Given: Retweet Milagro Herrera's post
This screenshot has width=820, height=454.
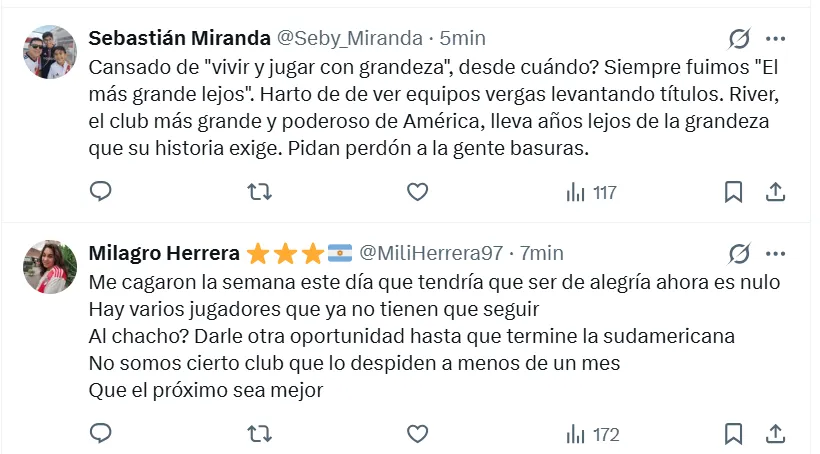Looking at the screenshot, I should (x=259, y=434).
